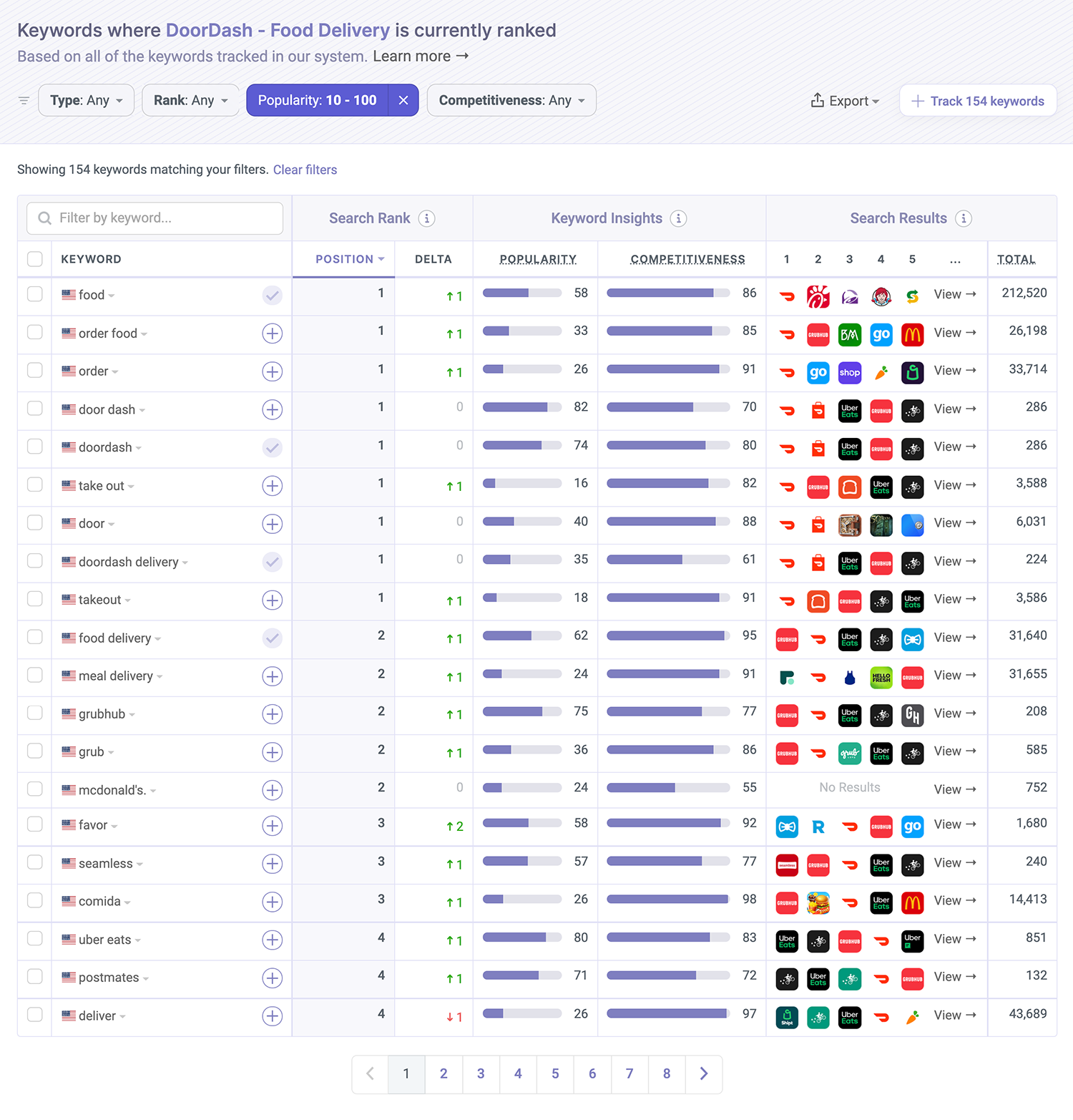Check the 'food delivery' row checkbox
This screenshot has height=1120, width=1073.
tap(34, 637)
